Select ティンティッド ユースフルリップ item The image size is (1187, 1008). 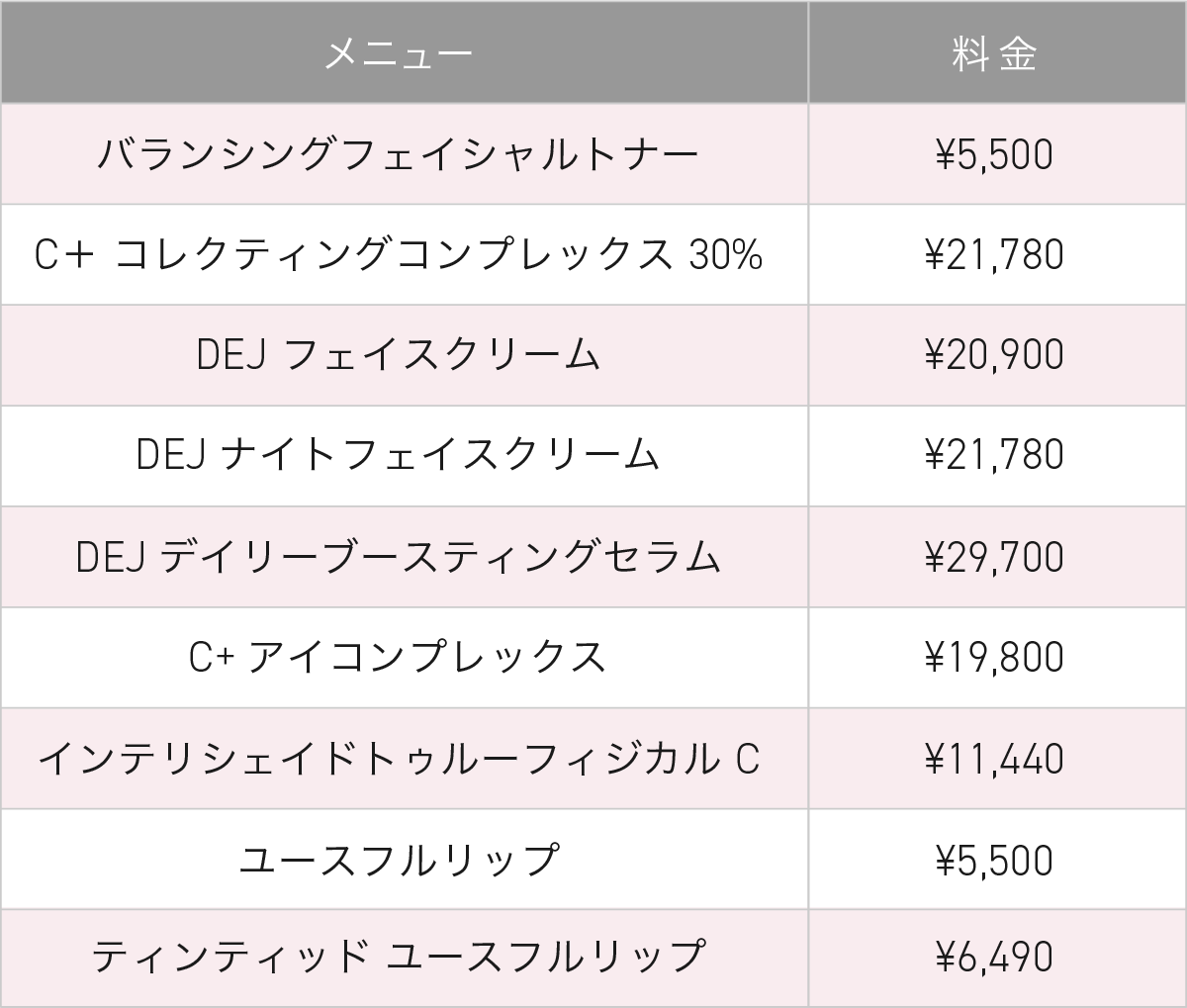(x=399, y=957)
